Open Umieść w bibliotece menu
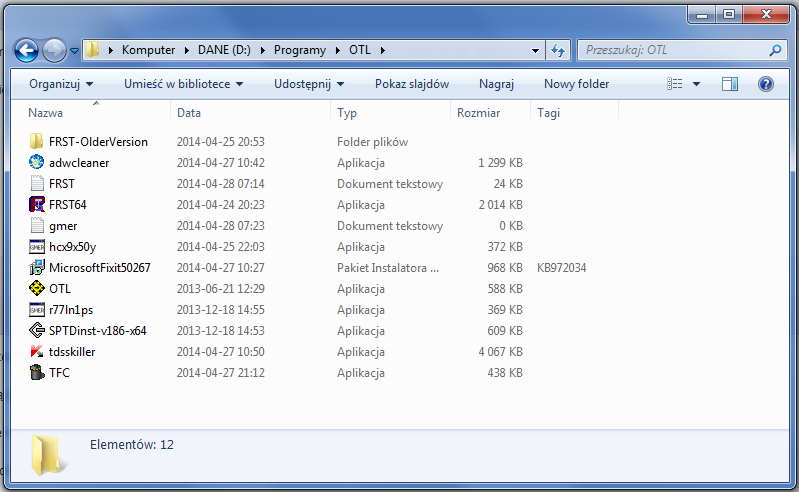Viewport: 799px width, 492px height. 183,84
